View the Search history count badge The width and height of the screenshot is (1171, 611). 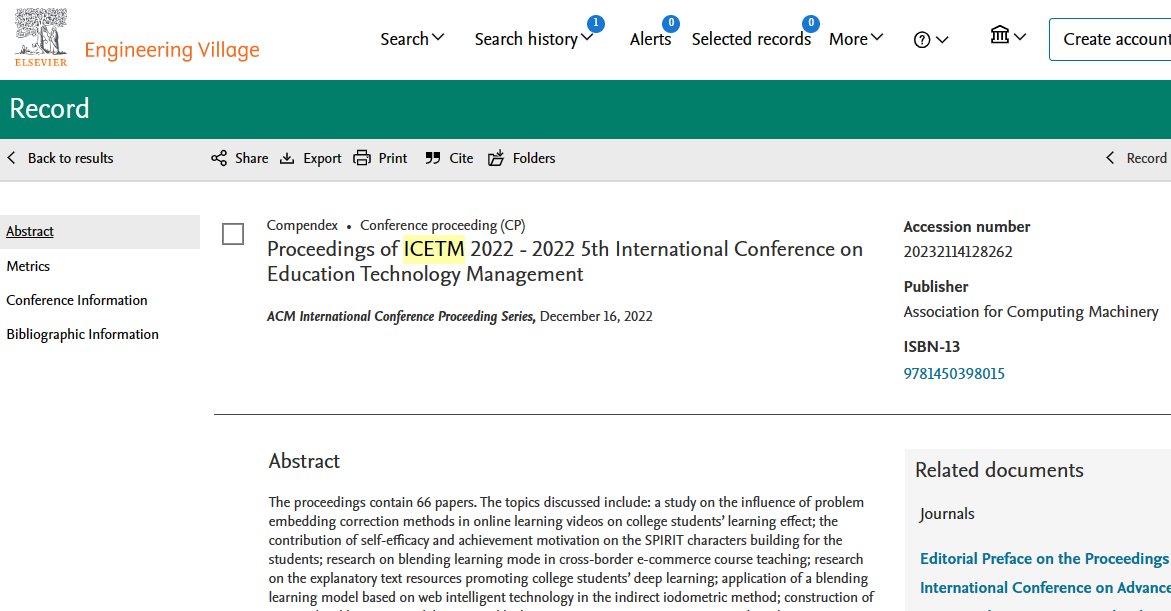pyautogui.click(x=595, y=23)
